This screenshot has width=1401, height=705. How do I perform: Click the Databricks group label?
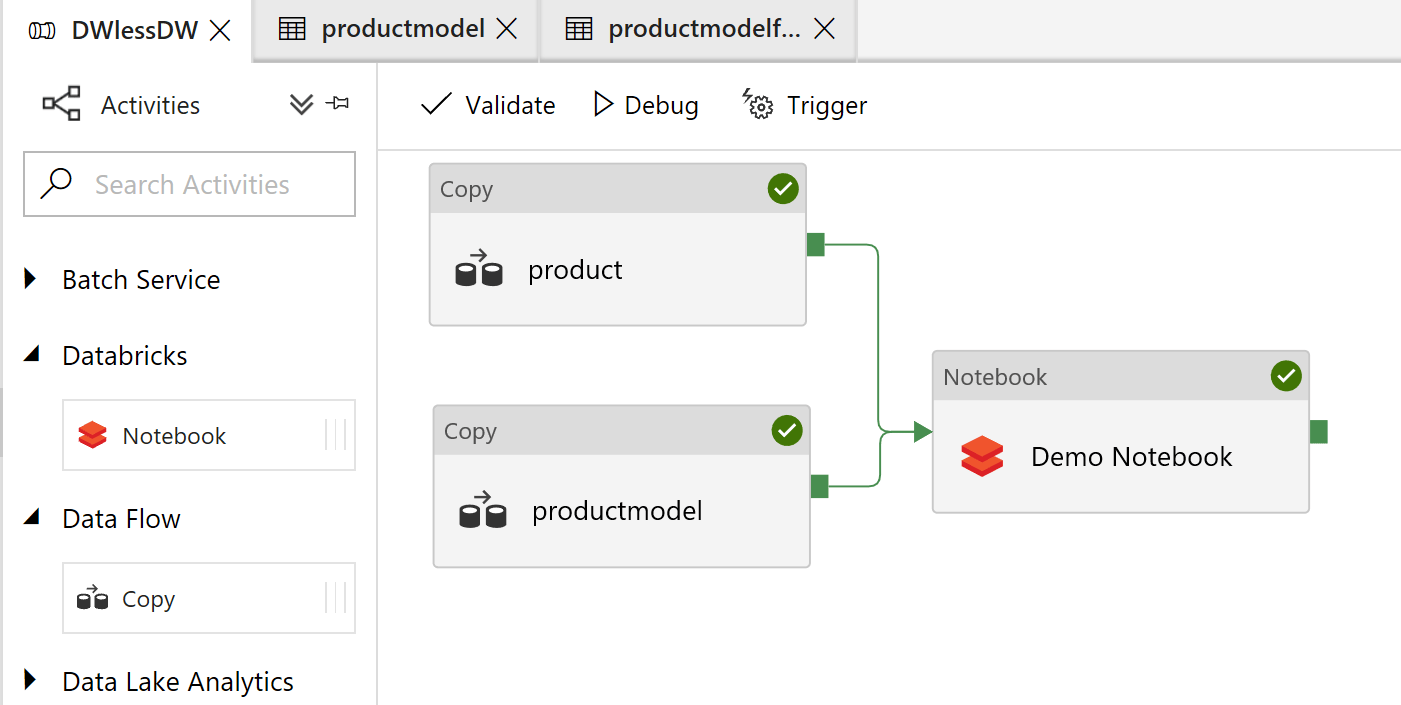[x=125, y=355]
